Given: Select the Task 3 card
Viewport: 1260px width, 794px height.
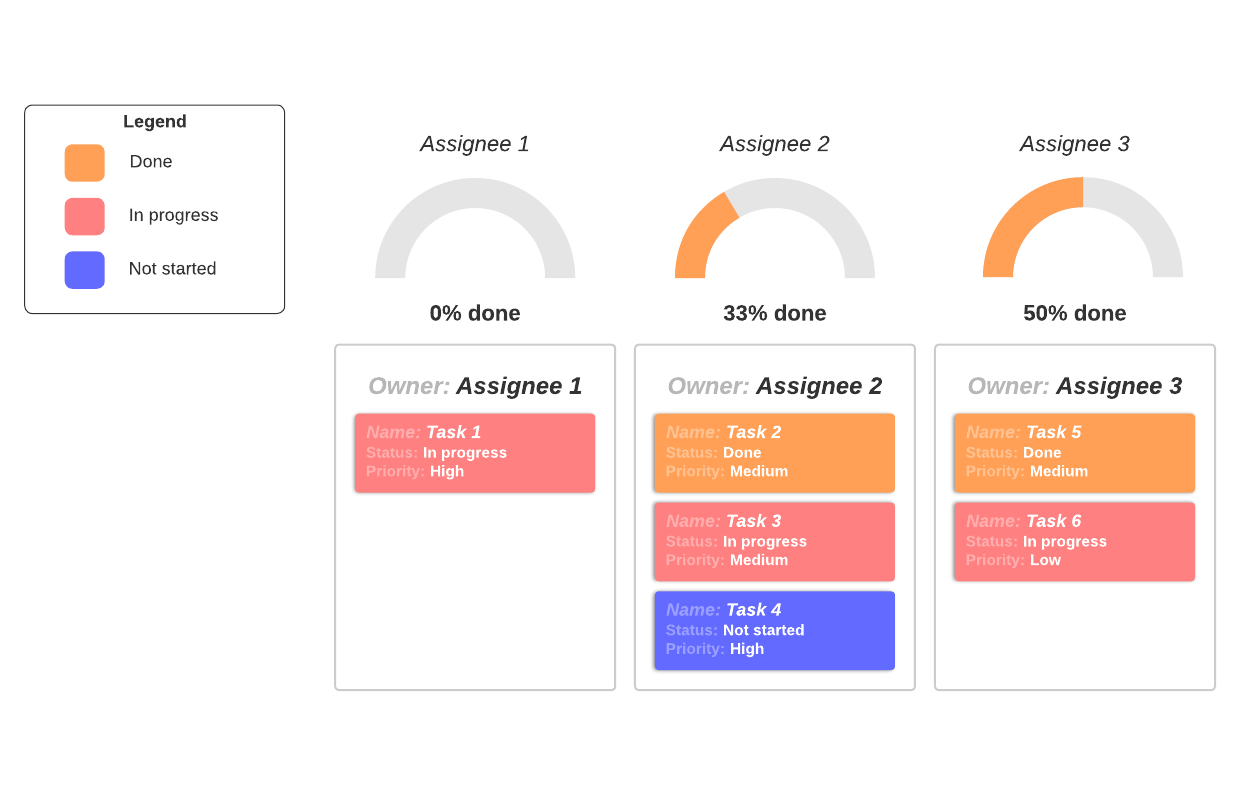Looking at the screenshot, I should pos(775,541).
